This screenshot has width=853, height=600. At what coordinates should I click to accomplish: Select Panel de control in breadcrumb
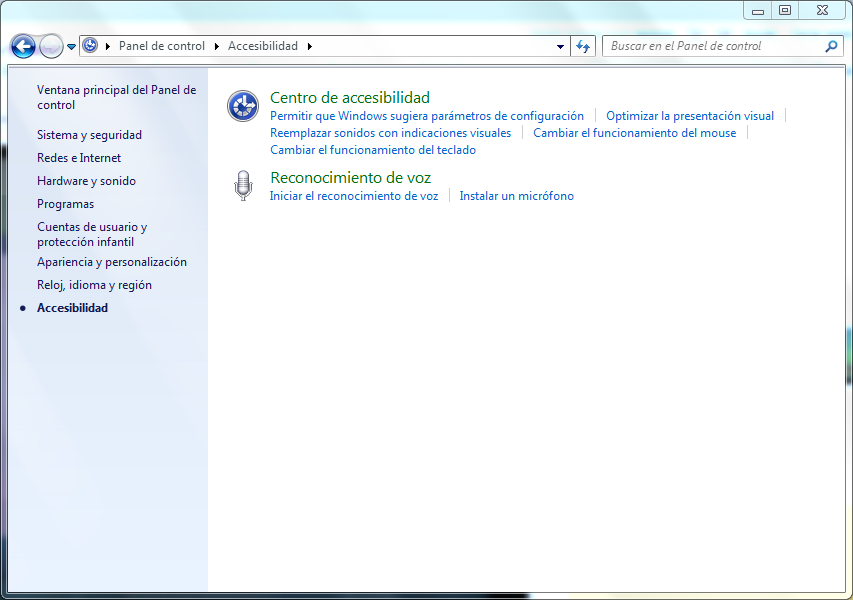point(162,46)
